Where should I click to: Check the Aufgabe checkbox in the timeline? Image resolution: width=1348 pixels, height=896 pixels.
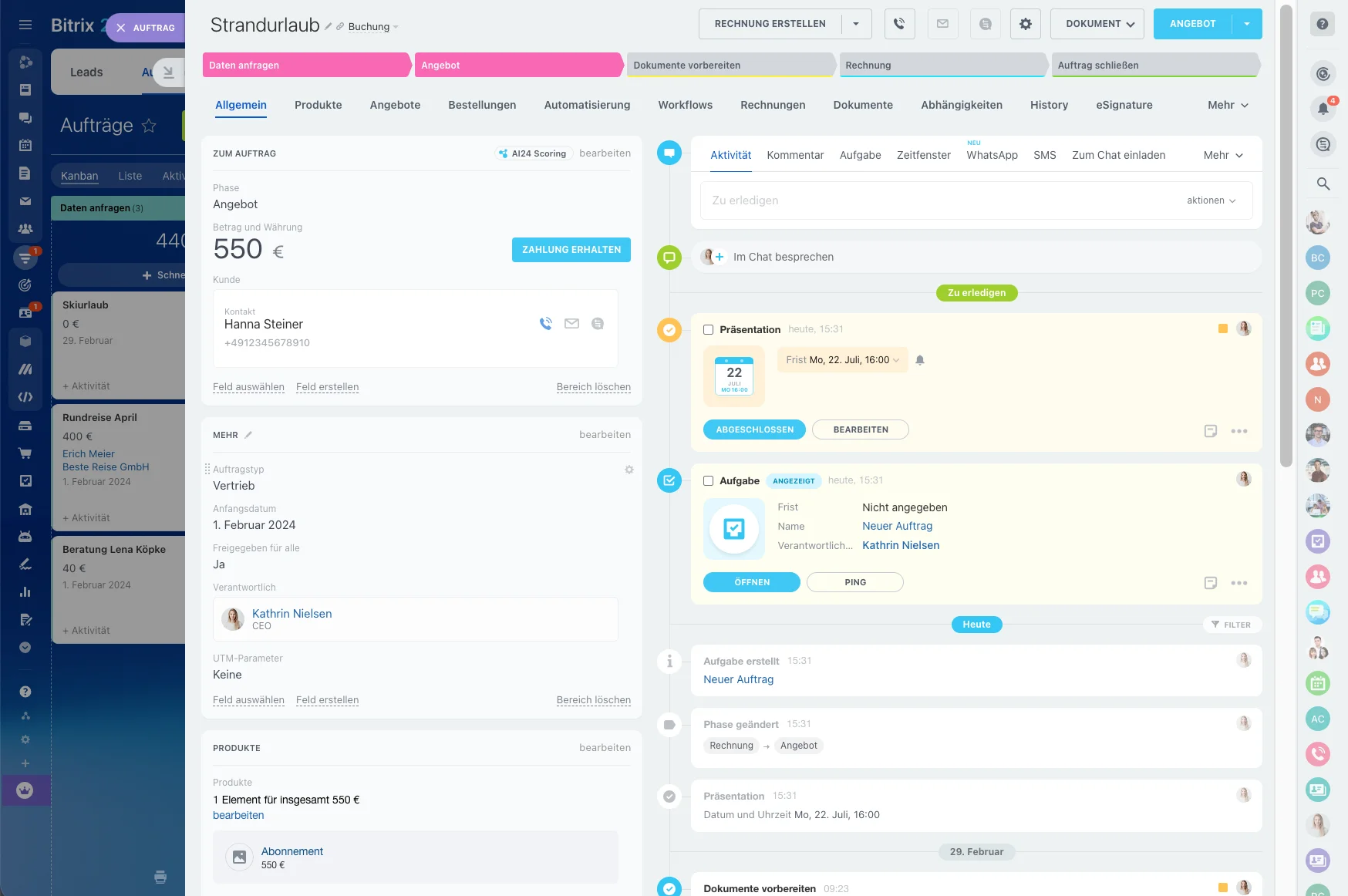(708, 480)
